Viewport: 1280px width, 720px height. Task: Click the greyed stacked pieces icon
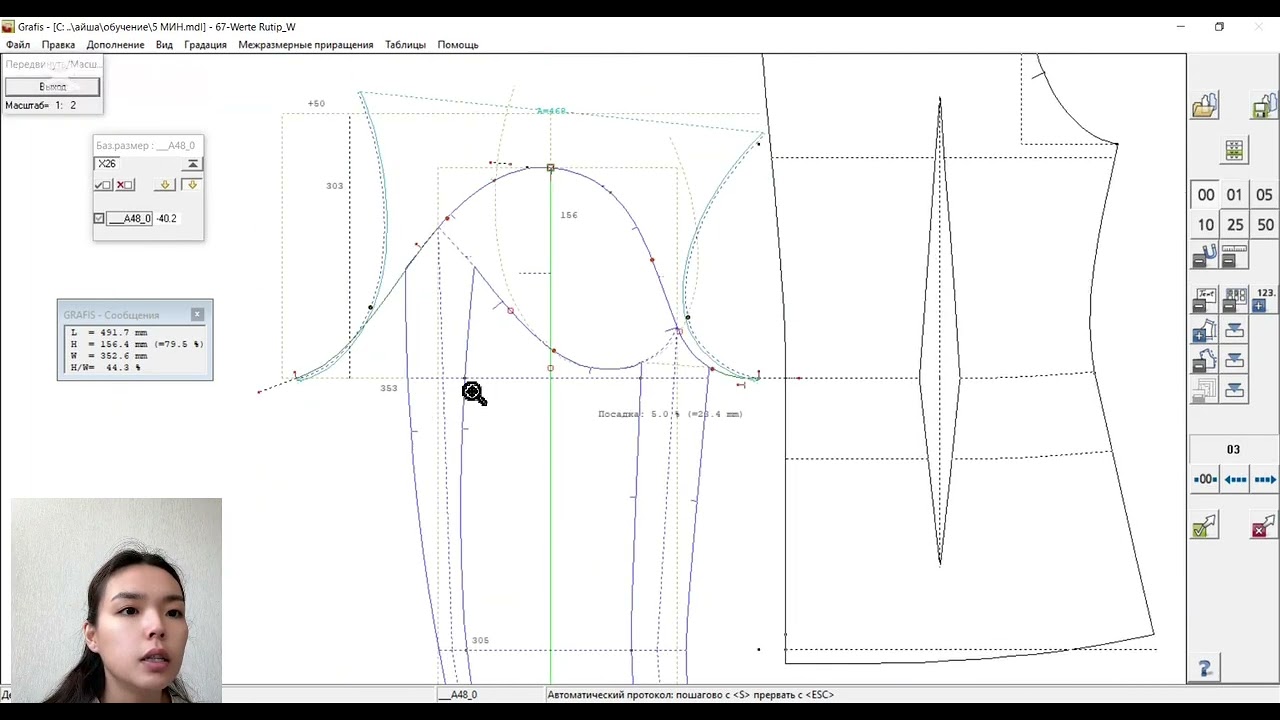coord(1204,391)
